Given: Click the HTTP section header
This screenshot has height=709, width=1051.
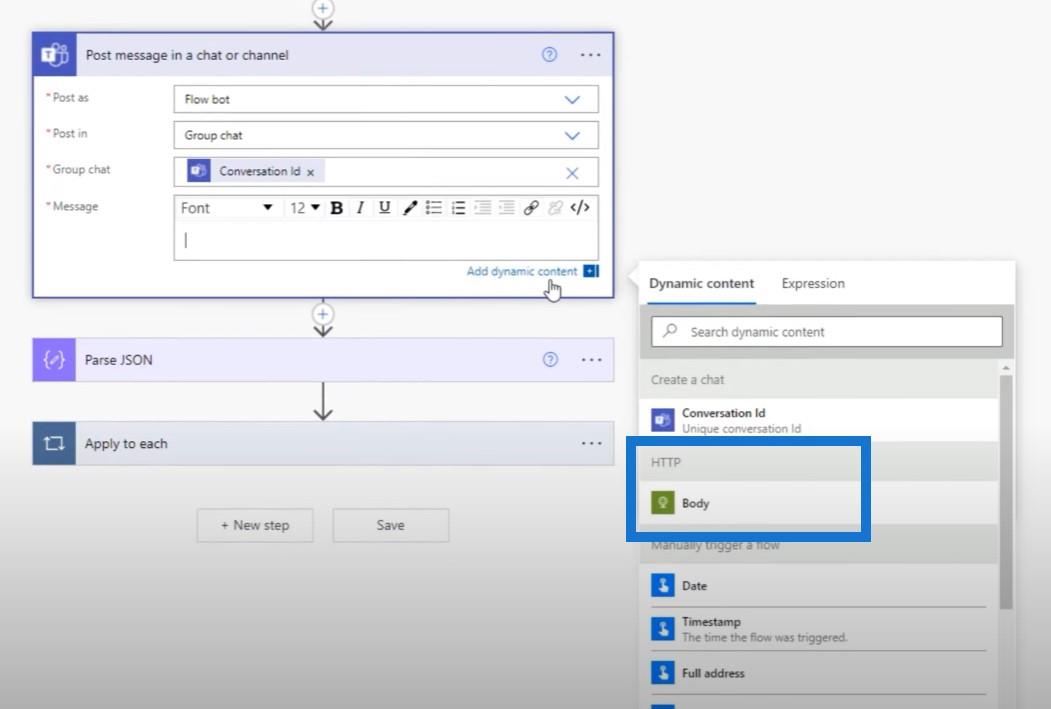Looking at the screenshot, I should pos(818,462).
